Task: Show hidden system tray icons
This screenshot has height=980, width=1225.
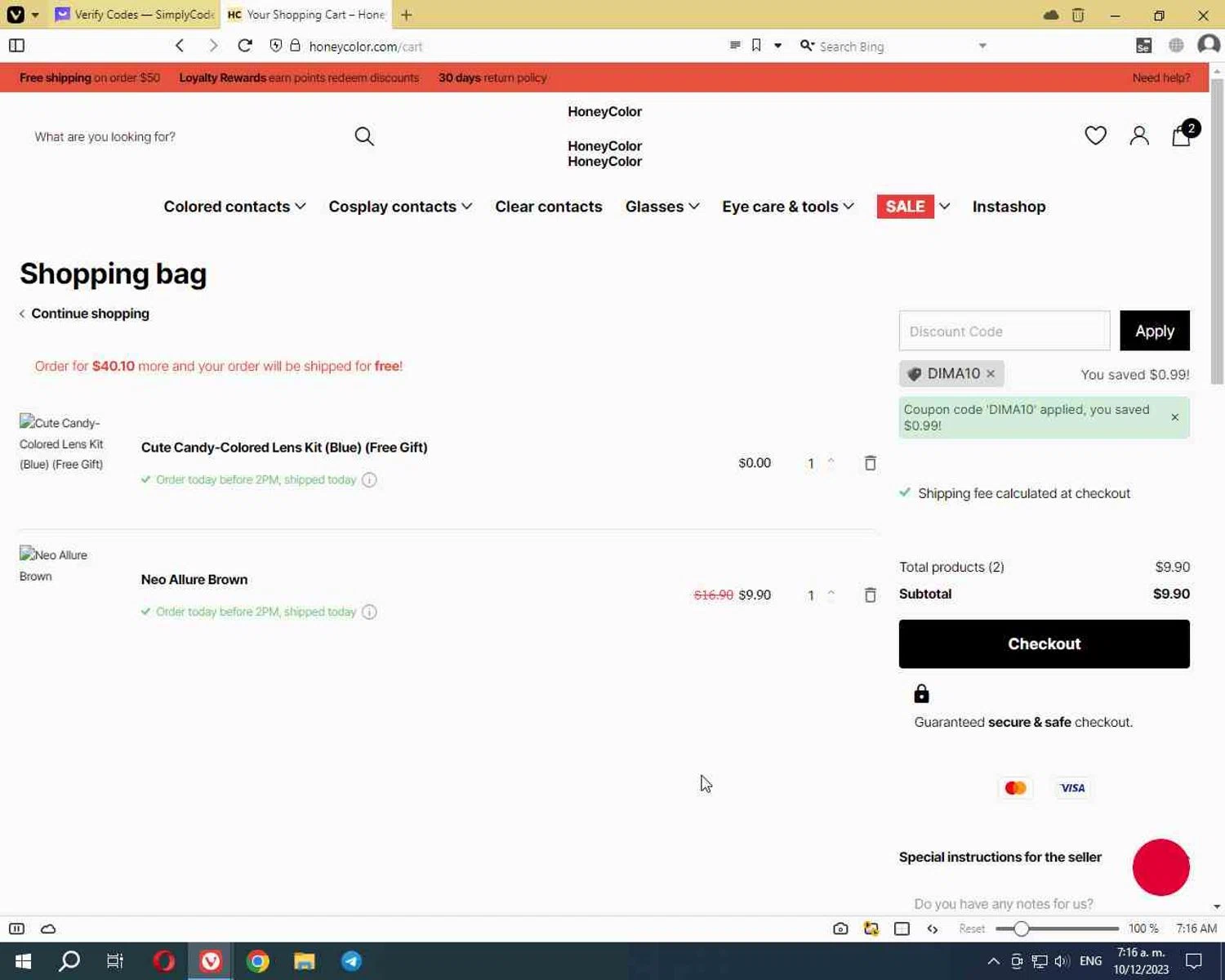Action: [x=993, y=961]
